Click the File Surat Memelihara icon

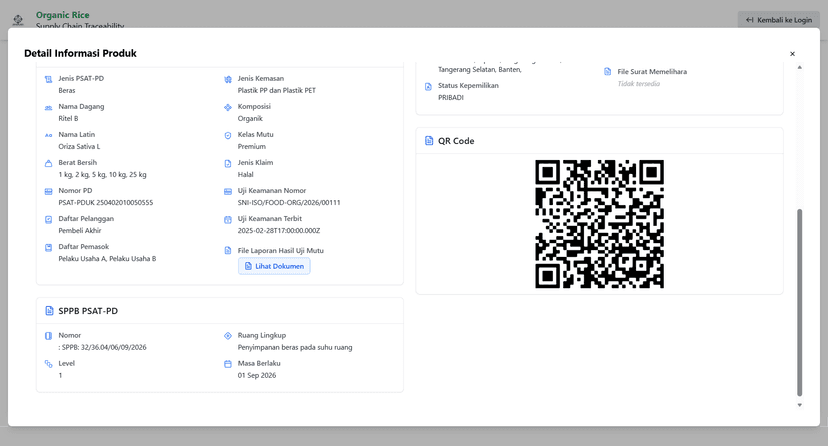[x=607, y=72]
